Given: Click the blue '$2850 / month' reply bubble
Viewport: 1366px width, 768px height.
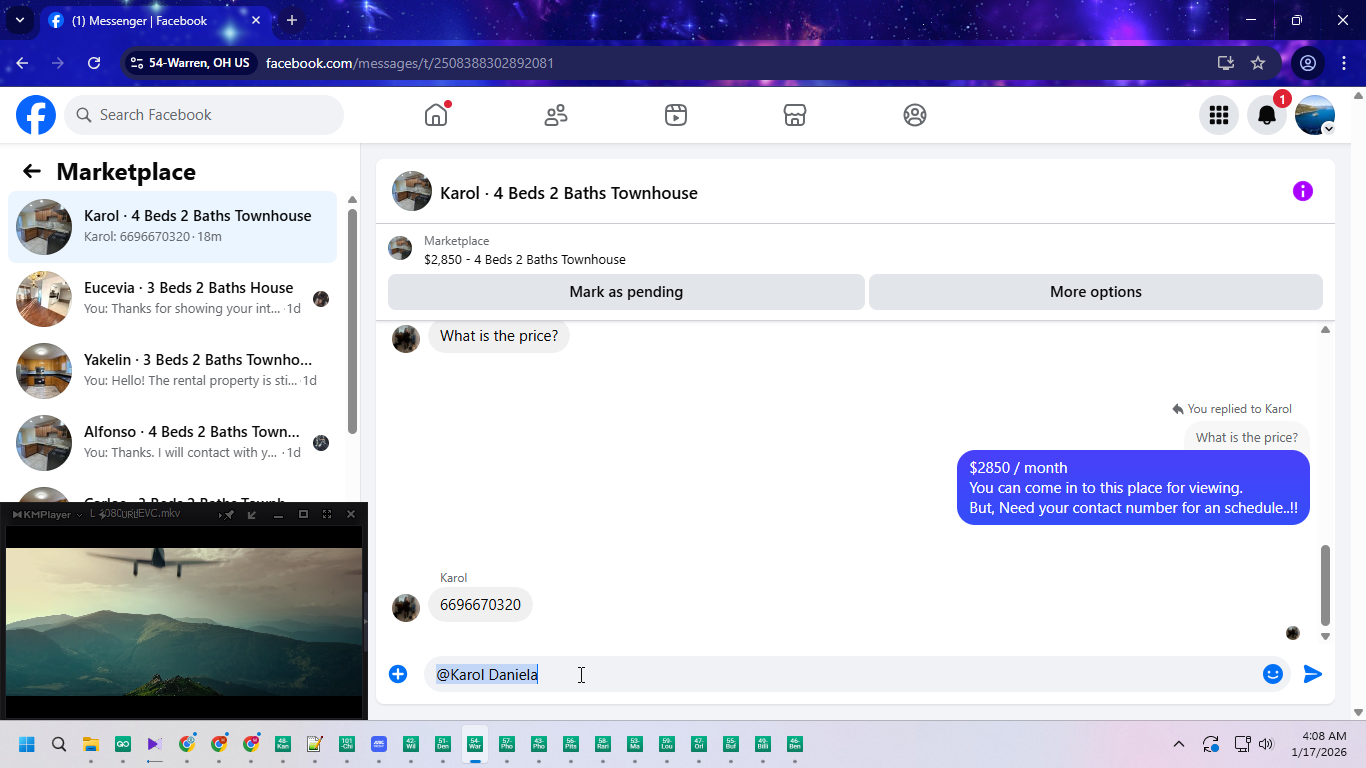Looking at the screenshot, I should click(x=1133, y=488).
